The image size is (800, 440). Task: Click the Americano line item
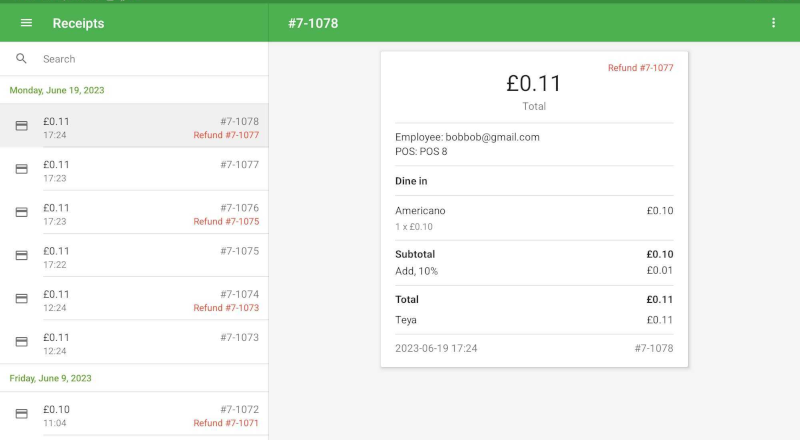pyautogui.click(x=420, y=211)
